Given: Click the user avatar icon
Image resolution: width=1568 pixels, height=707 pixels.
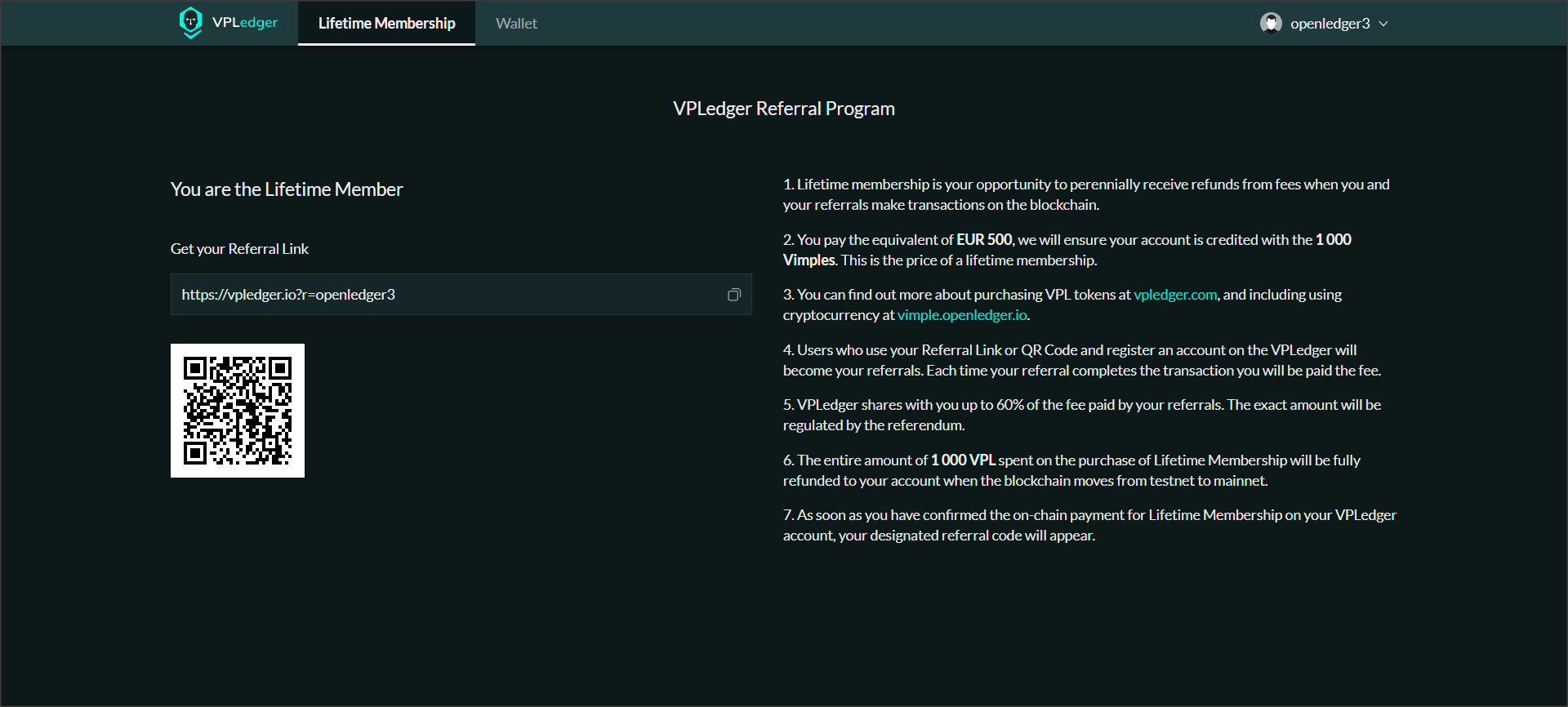Looking at the screenshot, I should 1270,23.
